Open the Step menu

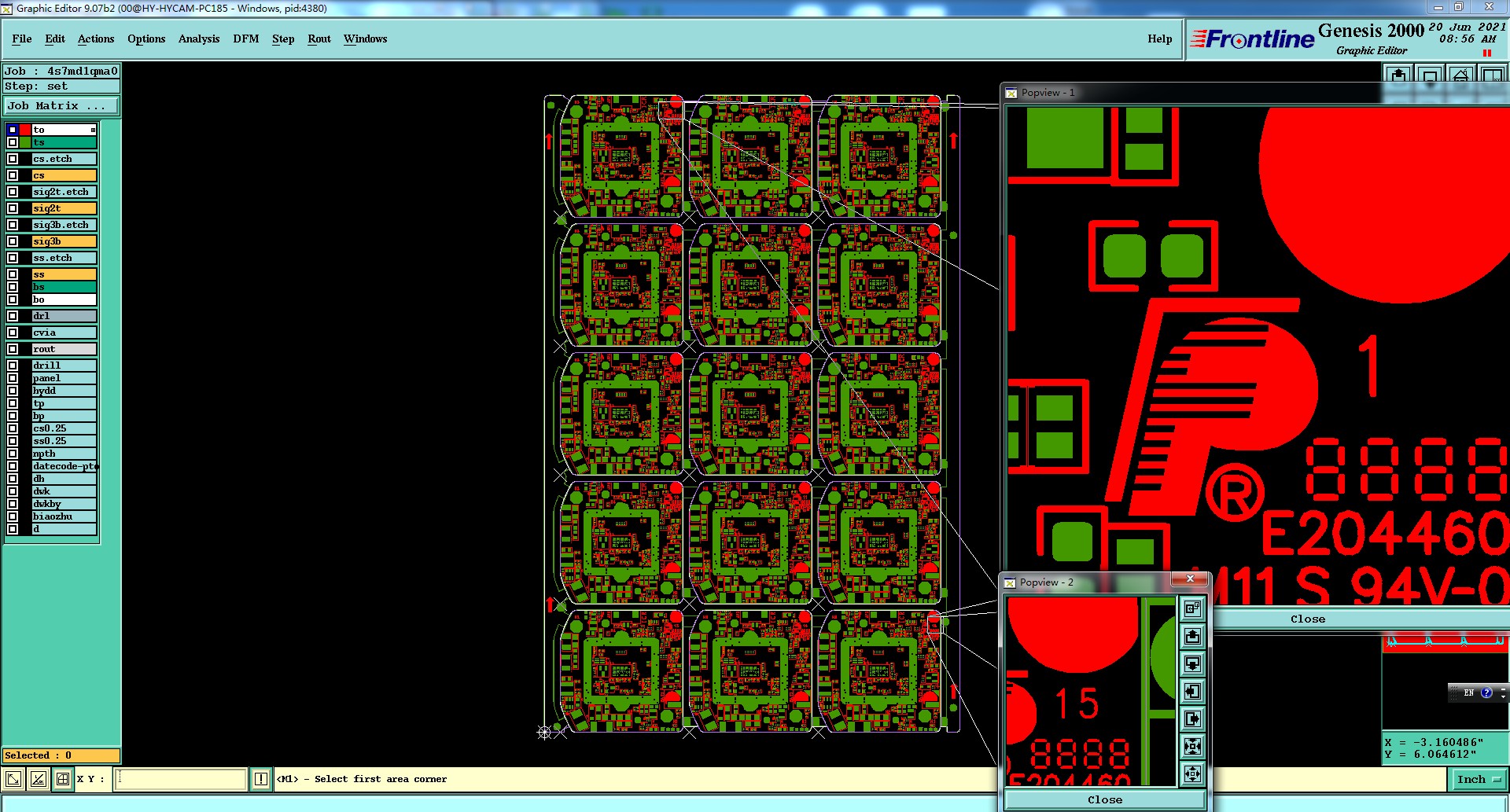pos(283,39)
